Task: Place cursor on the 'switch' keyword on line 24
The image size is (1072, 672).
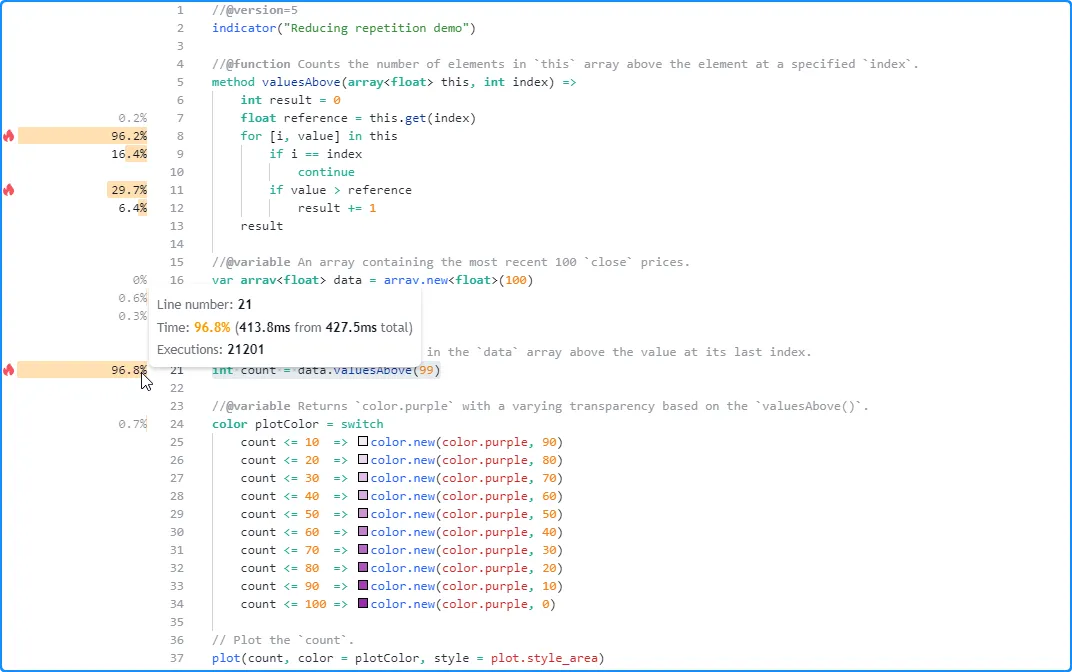Action: pos(362,424)
